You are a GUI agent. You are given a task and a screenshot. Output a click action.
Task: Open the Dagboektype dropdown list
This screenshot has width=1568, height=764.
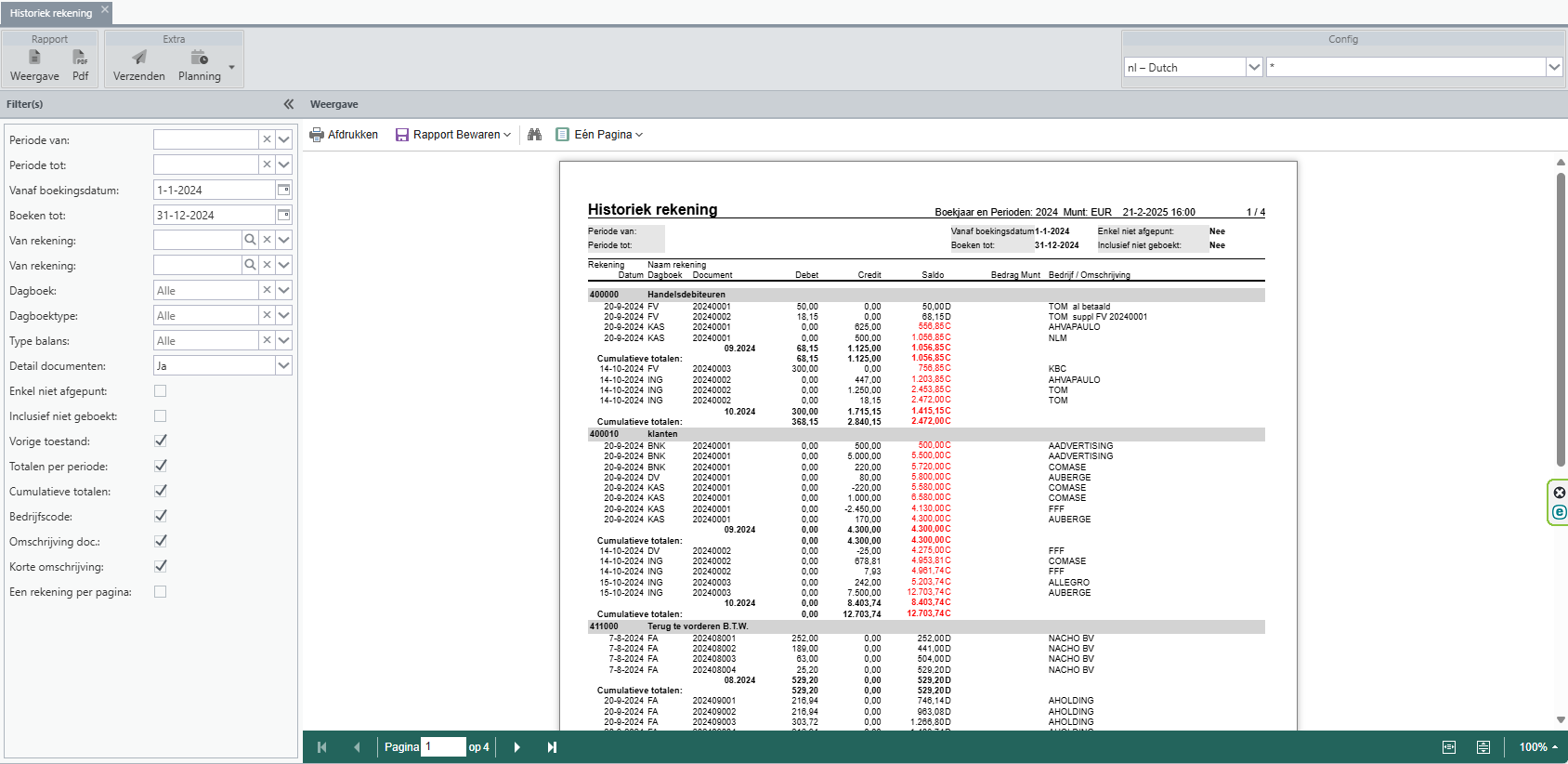[x=284, y=315]
